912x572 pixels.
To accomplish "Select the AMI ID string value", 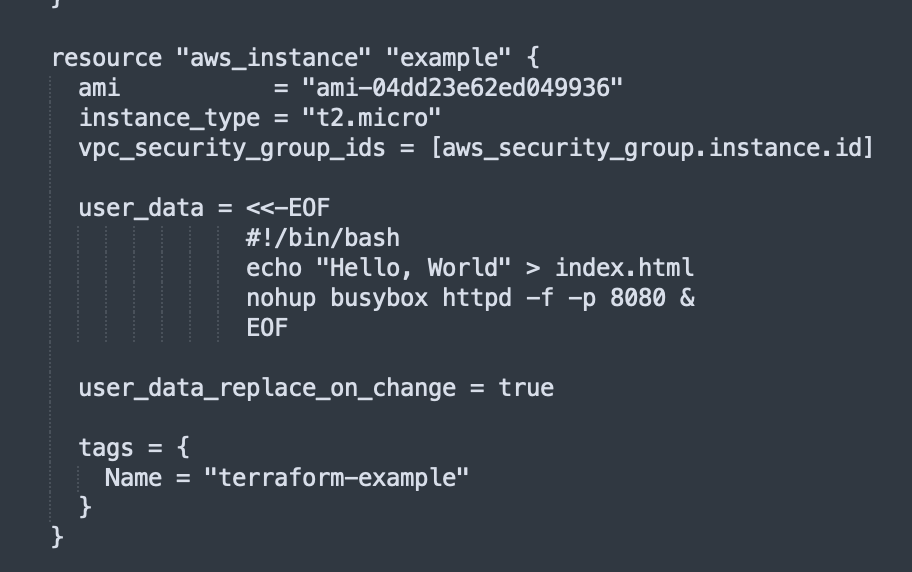I will pos(462,88).
